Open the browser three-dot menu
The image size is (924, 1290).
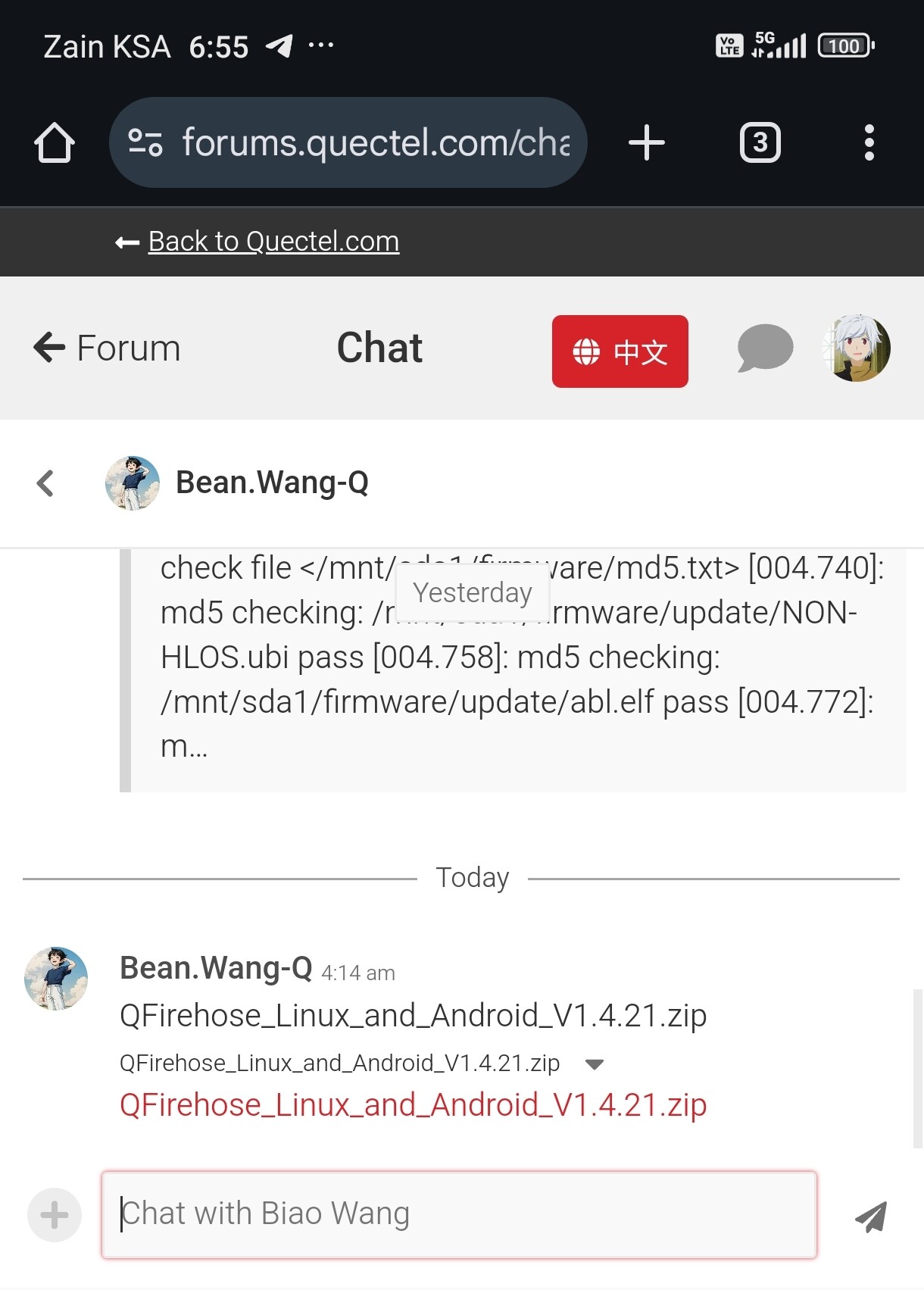click(x=869, y=142)
